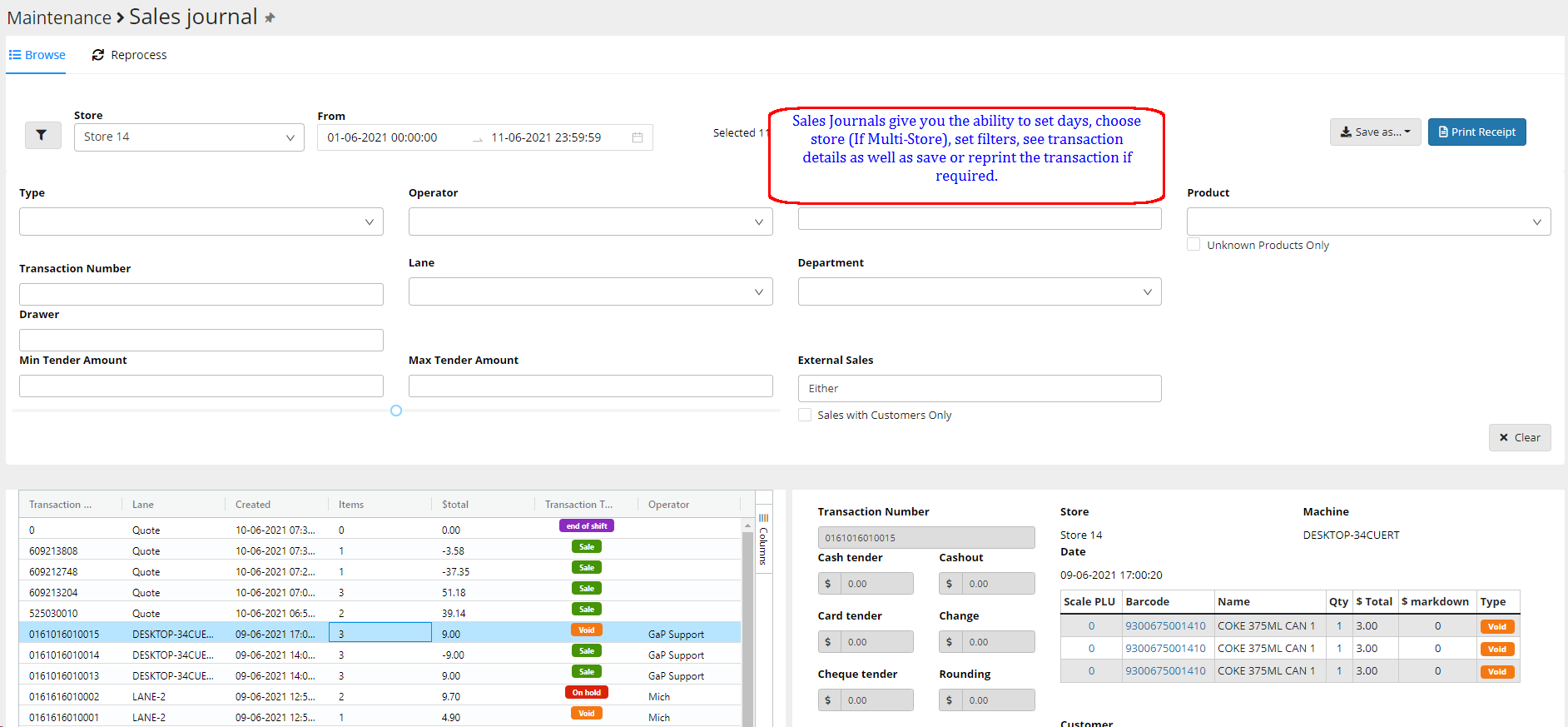The width and height of the screenshot is (1568, 727).
Task: Click Sale badge in row 609213808
Action: [x=587, y=547]
